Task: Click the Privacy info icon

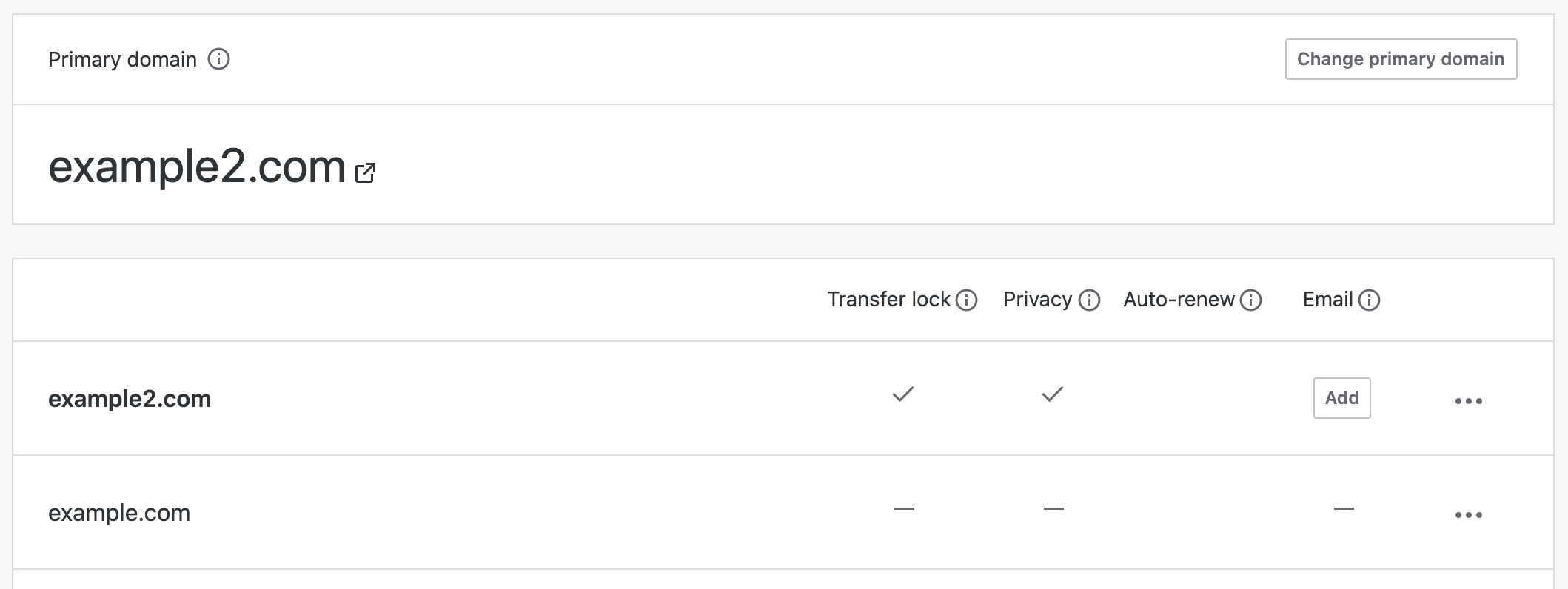Action: click(x=1089, y=300)
